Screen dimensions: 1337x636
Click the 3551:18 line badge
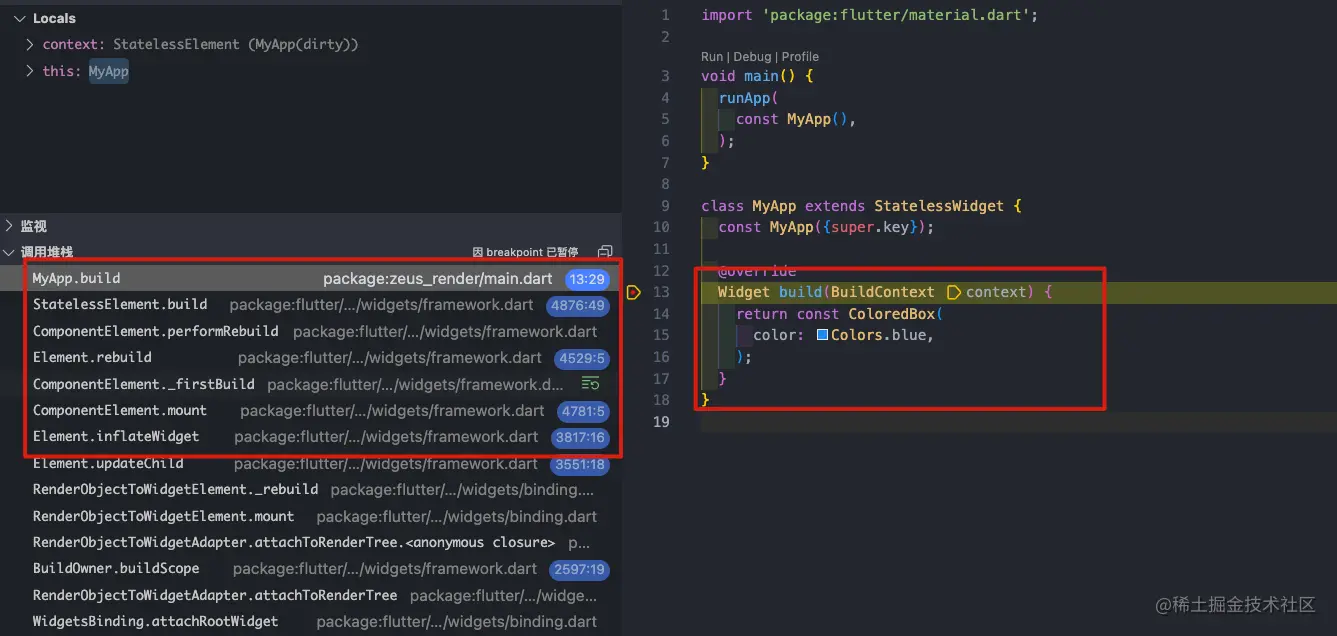point(580,464)
